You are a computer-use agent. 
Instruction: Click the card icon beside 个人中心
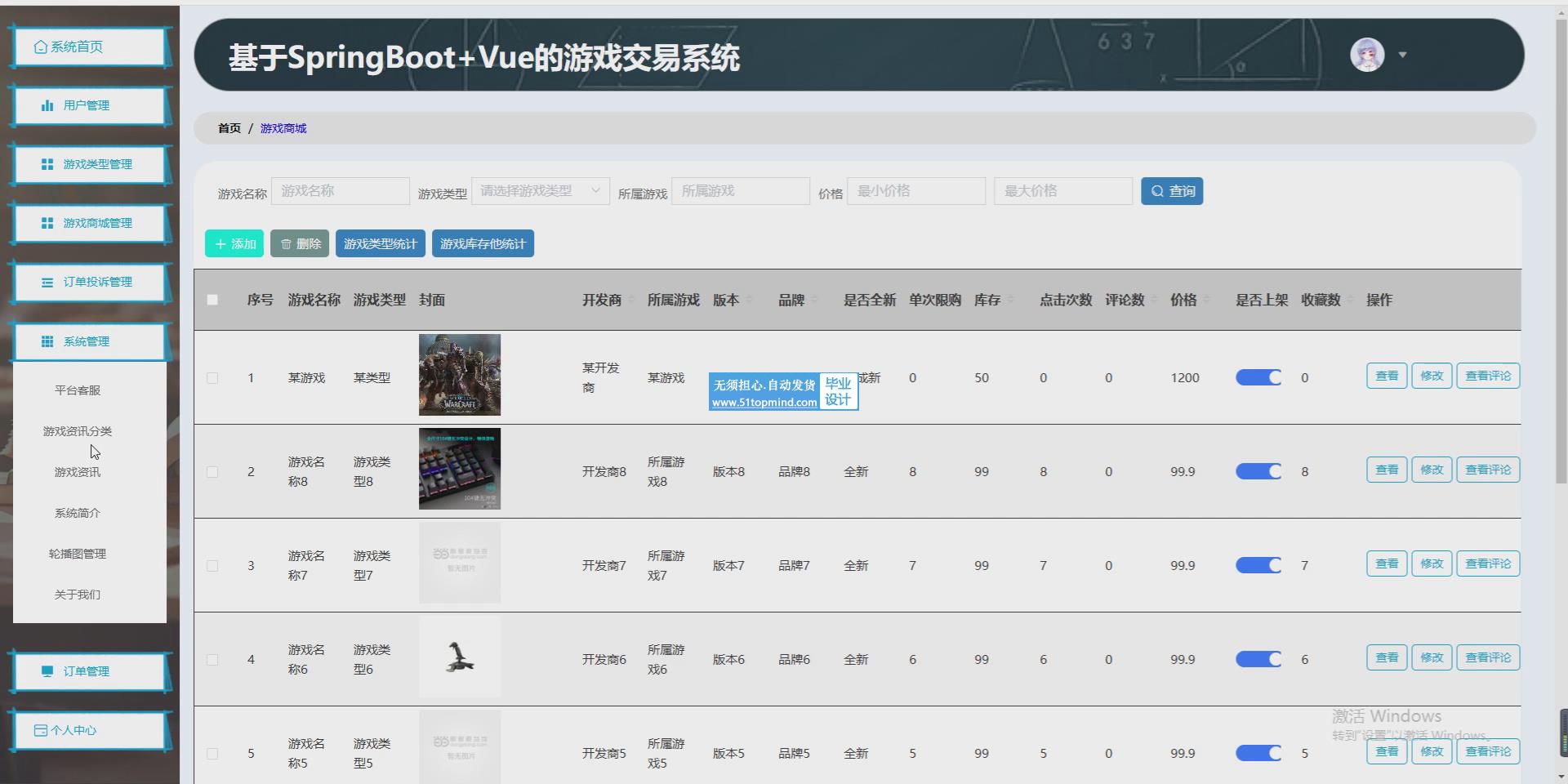click(x=40, y=730)
